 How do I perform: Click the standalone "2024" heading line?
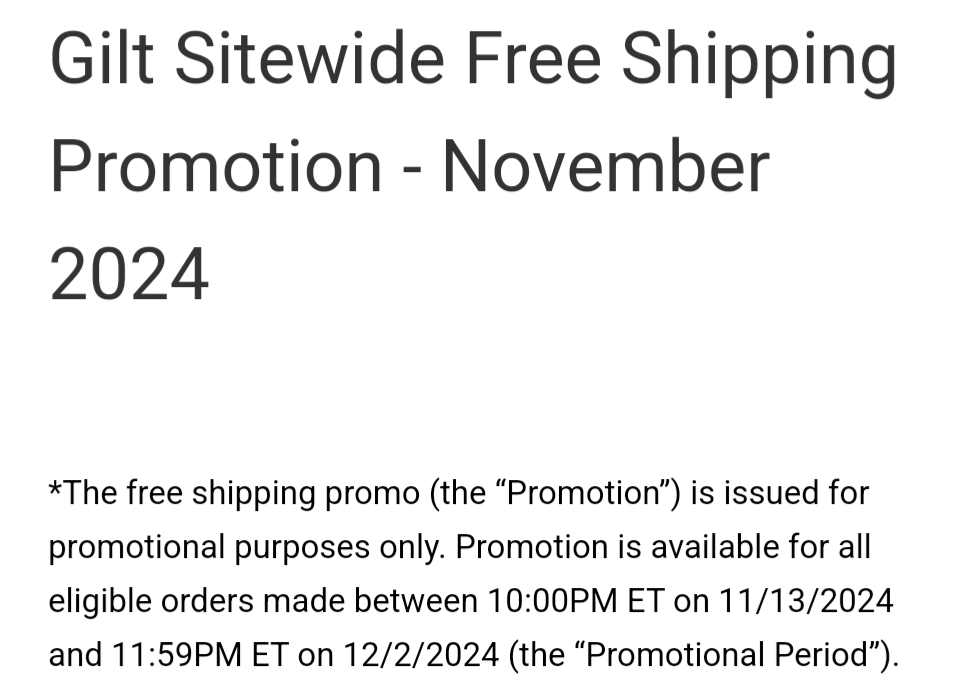point(129,274)
